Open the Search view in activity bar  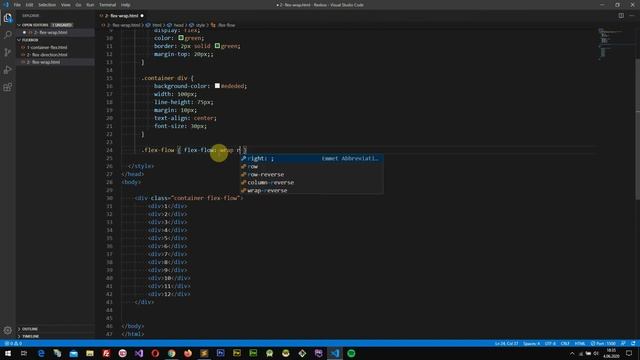click(8, 35)
